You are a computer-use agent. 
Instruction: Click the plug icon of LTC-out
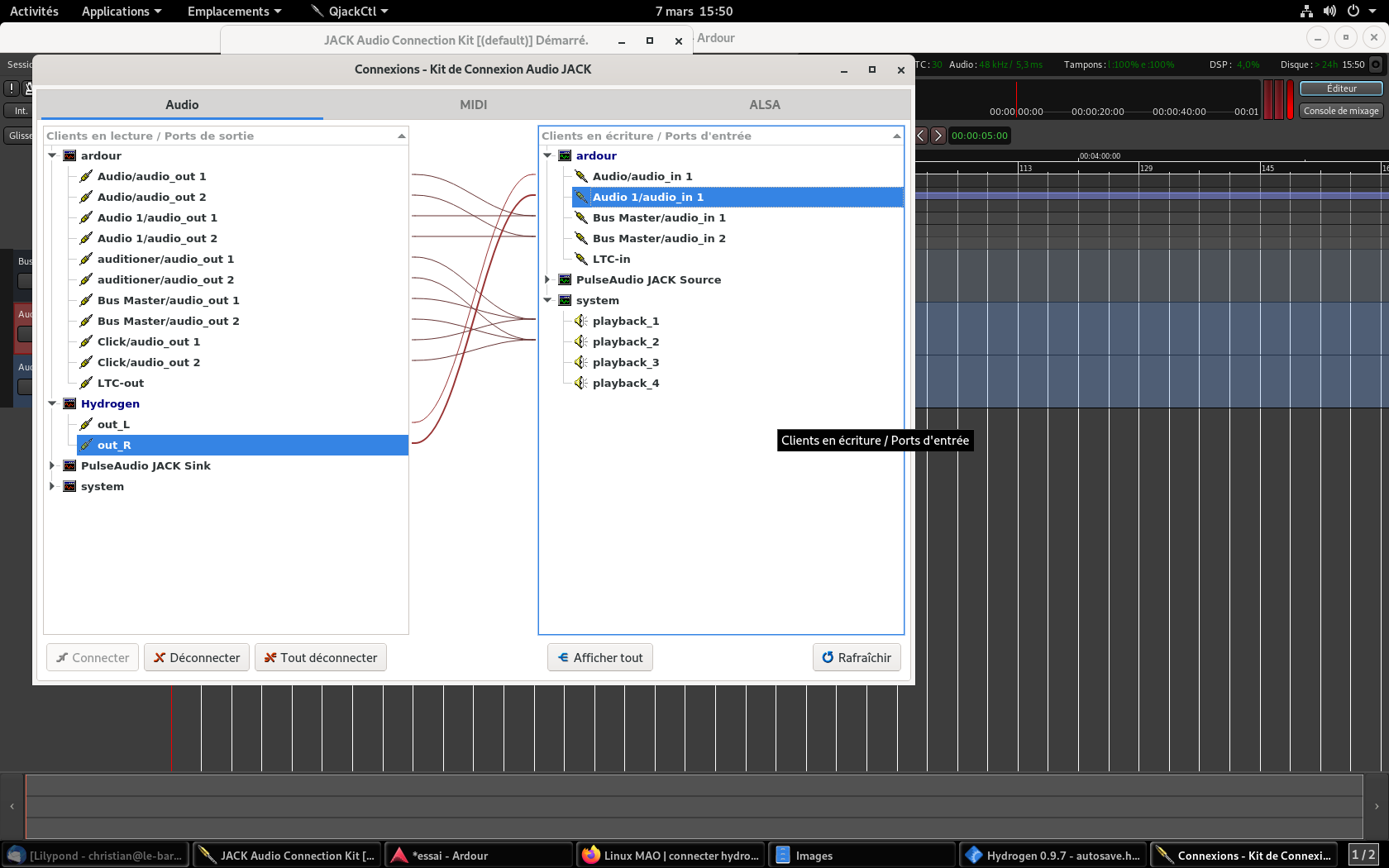click(x=86, y=383)
